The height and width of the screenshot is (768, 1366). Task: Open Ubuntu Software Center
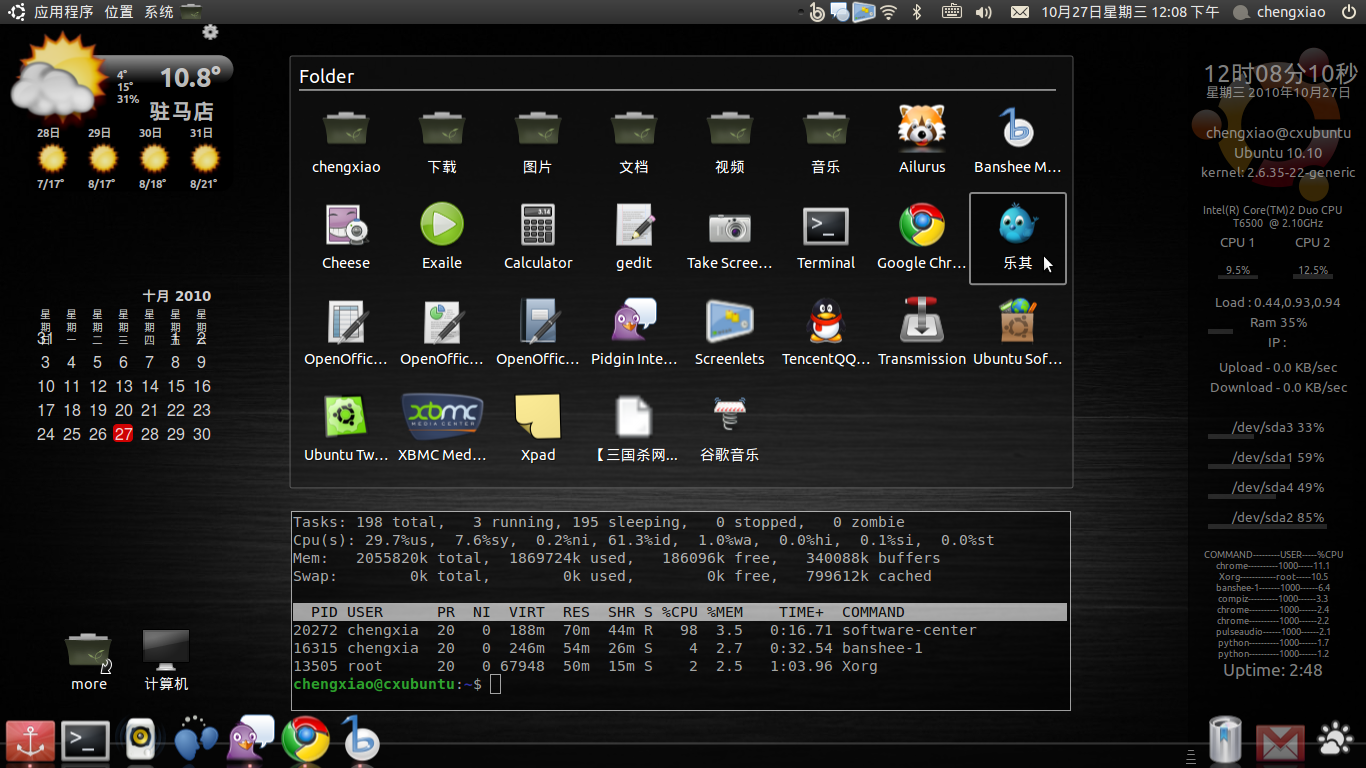pyautogui.click(x=1018, y=334)
